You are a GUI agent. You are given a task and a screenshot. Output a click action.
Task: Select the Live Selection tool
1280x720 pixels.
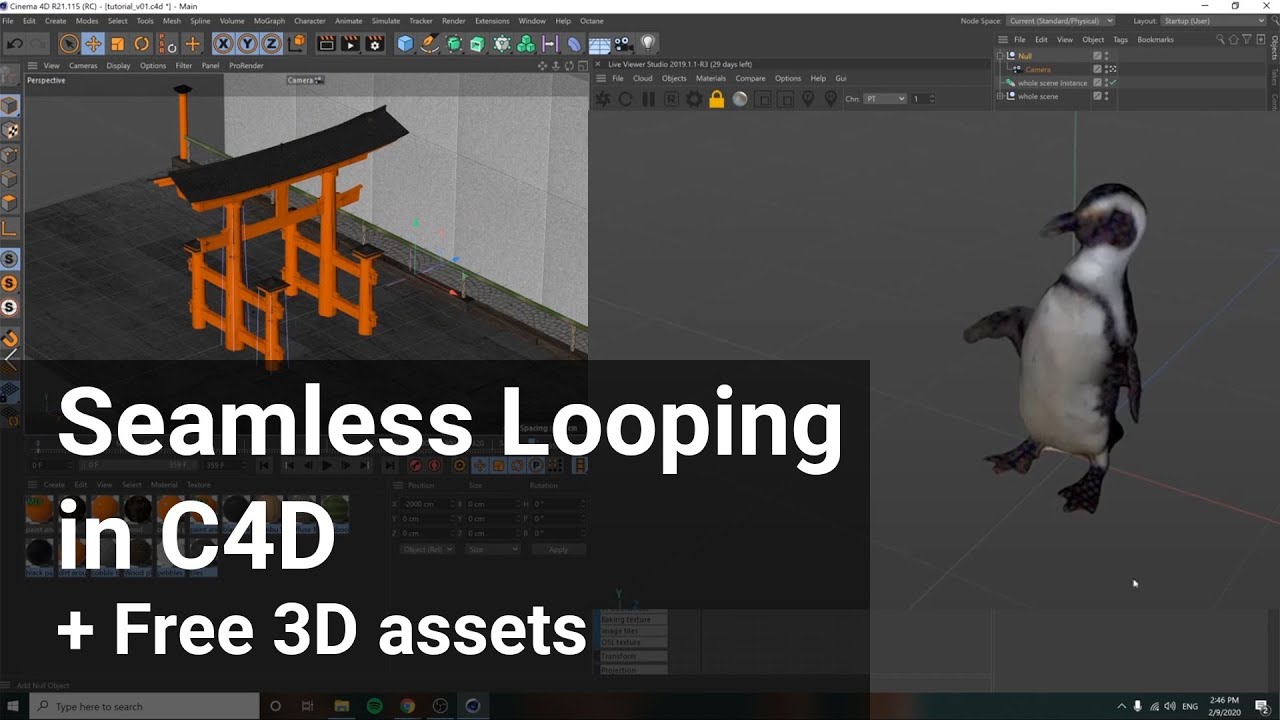[69, 44]
